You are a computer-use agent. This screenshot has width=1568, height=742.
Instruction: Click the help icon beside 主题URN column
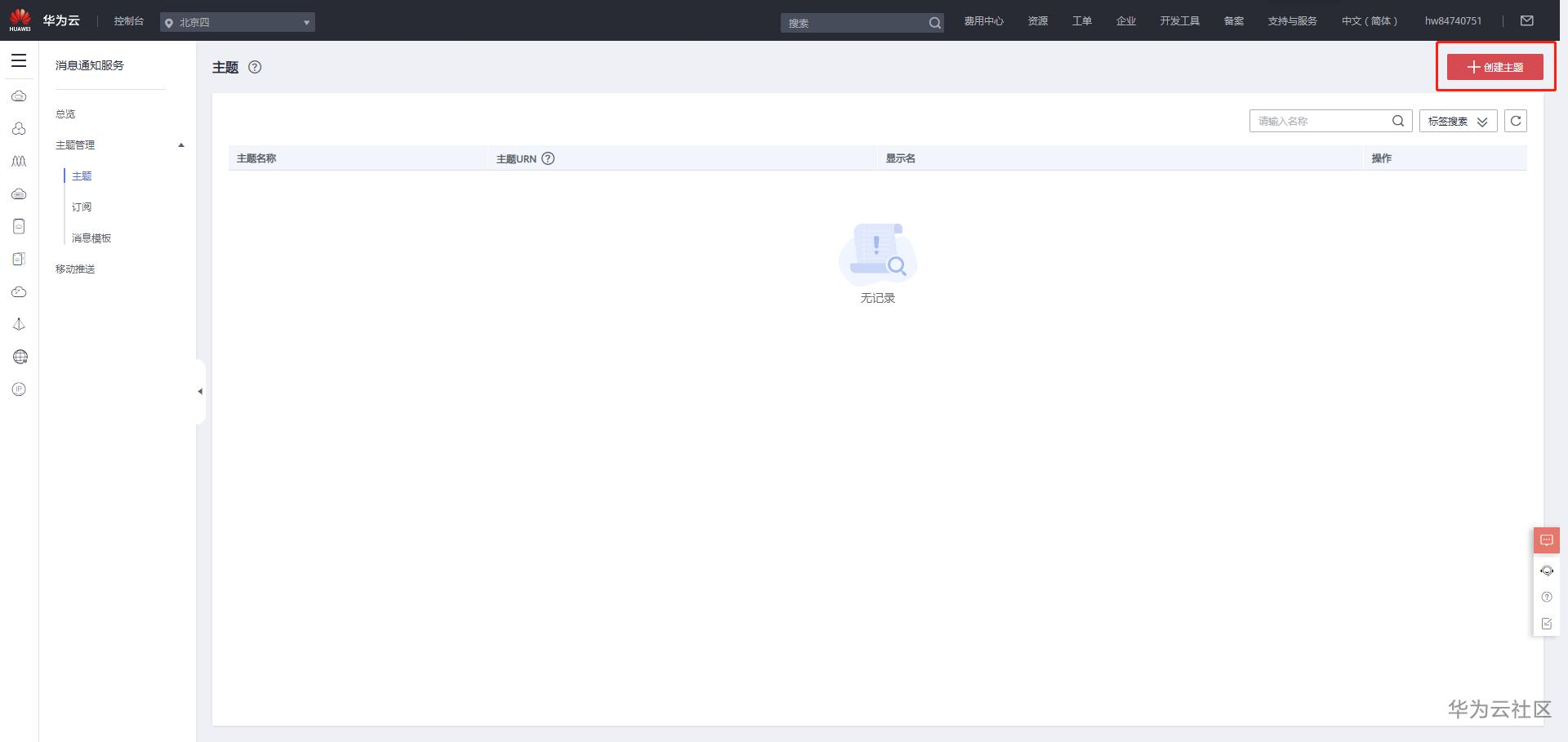click(548, 158)
